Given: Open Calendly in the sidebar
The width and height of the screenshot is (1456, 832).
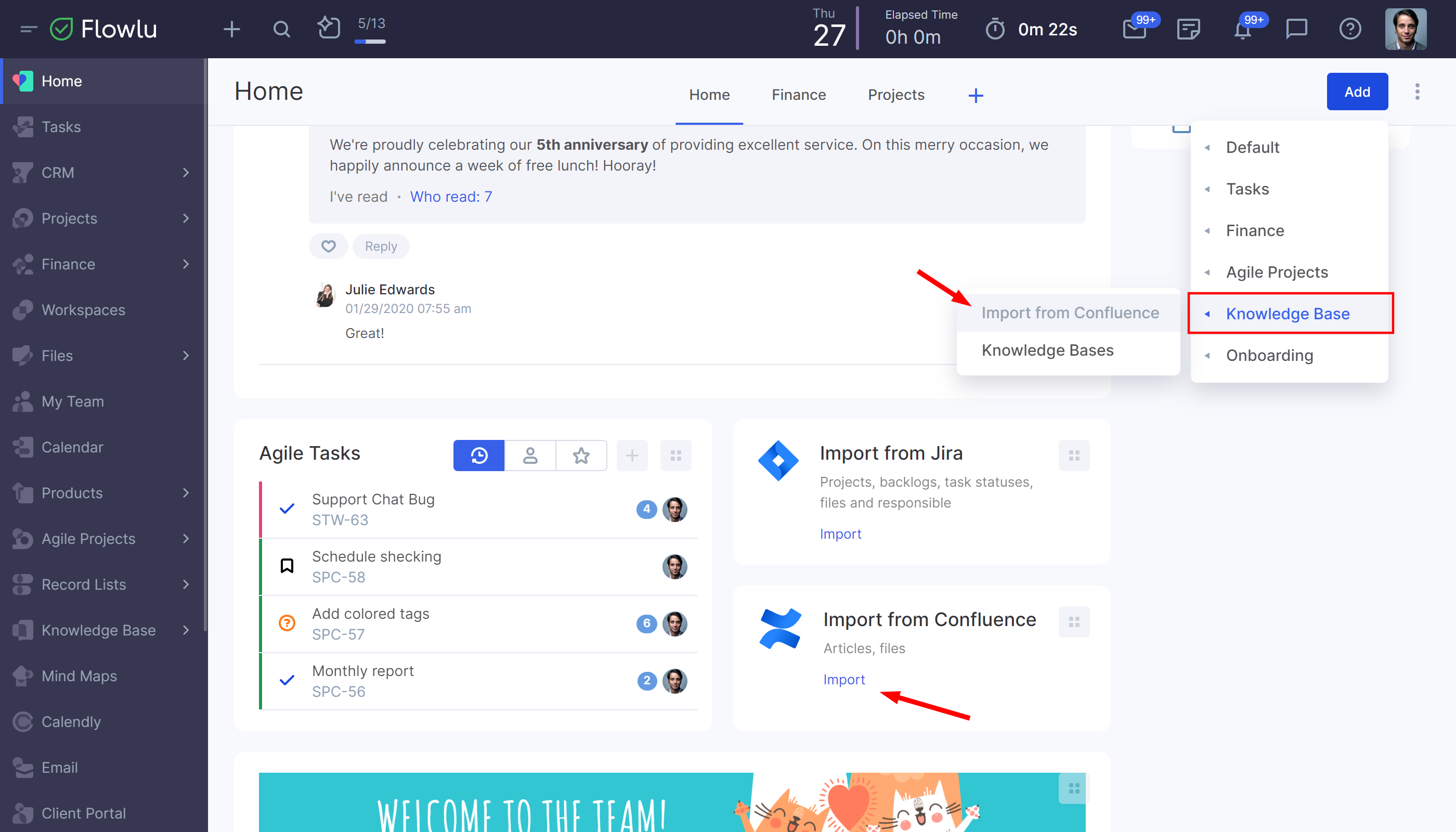Looking at the screenshot, I should tap(103, 721).
